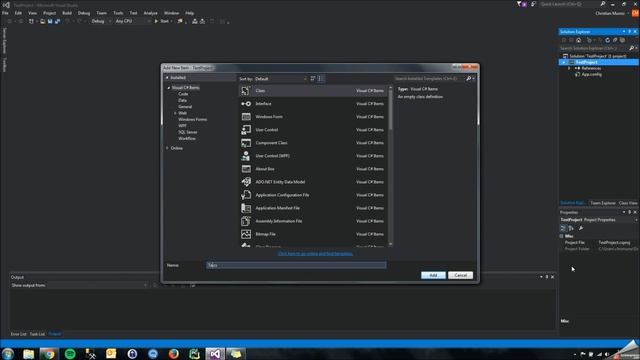Open Google Chrome from the taskbar
The height and width of the screenshot is (360, 640).
[x=49, y=353]
